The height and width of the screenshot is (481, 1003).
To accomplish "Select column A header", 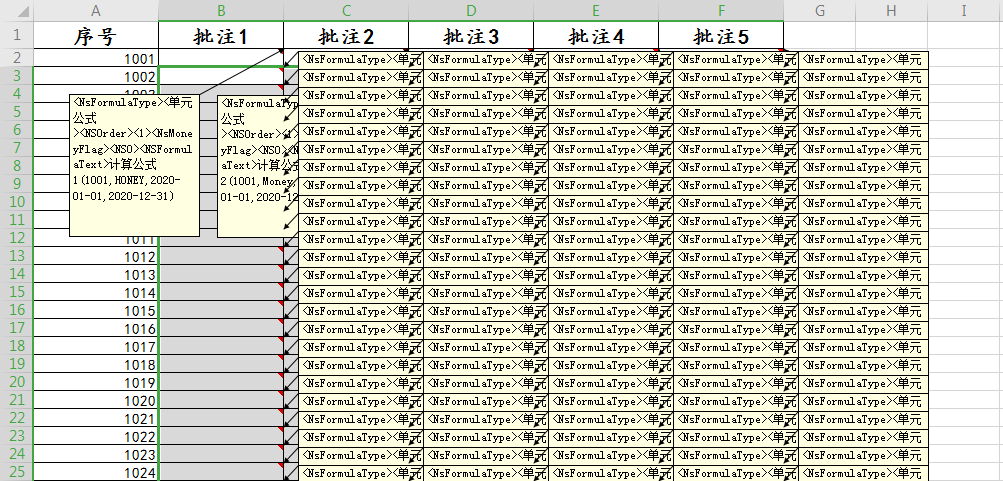I will (x=96, y=10).
